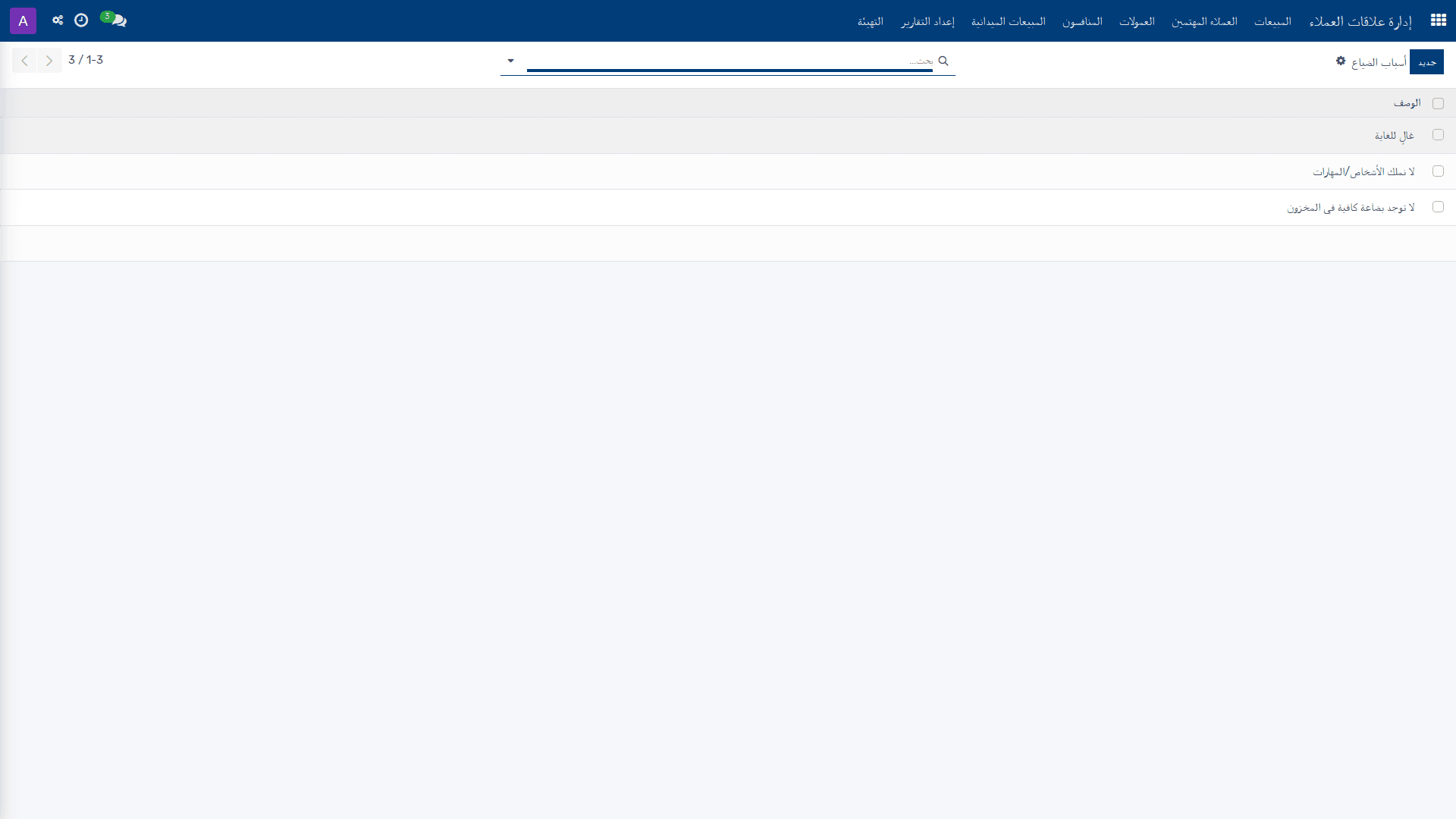
Task: Expand the search options dropdown arrow
Action: click(x=510, y=61)
